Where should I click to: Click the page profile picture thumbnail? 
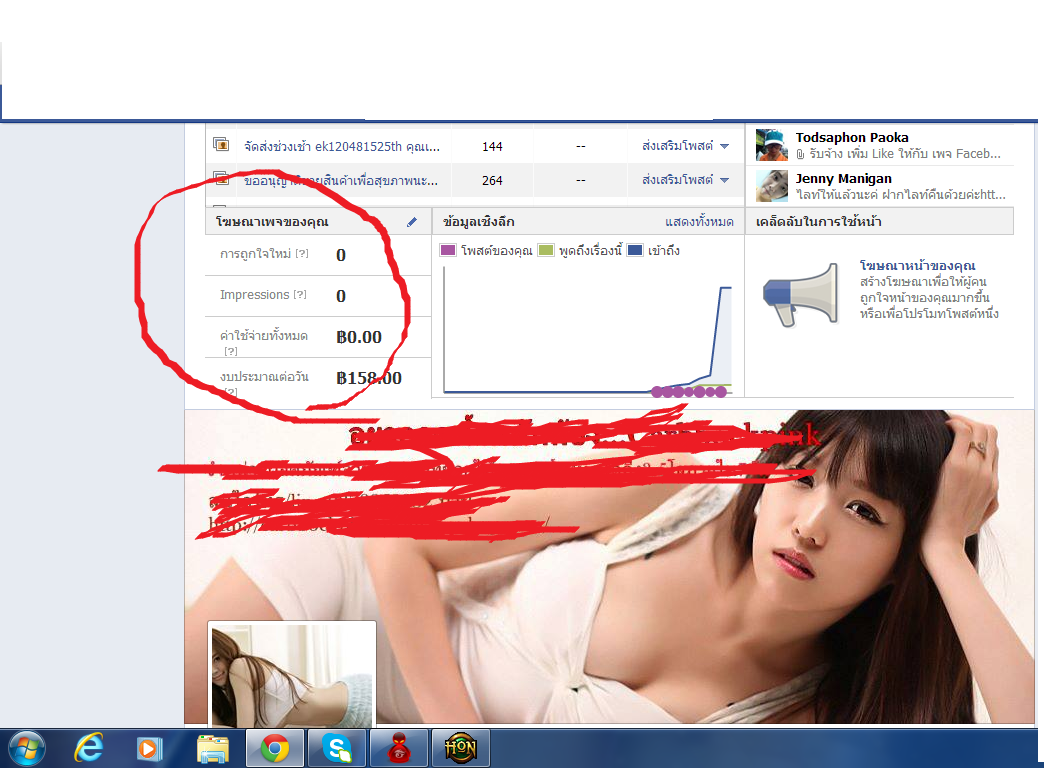coord(292,674)
